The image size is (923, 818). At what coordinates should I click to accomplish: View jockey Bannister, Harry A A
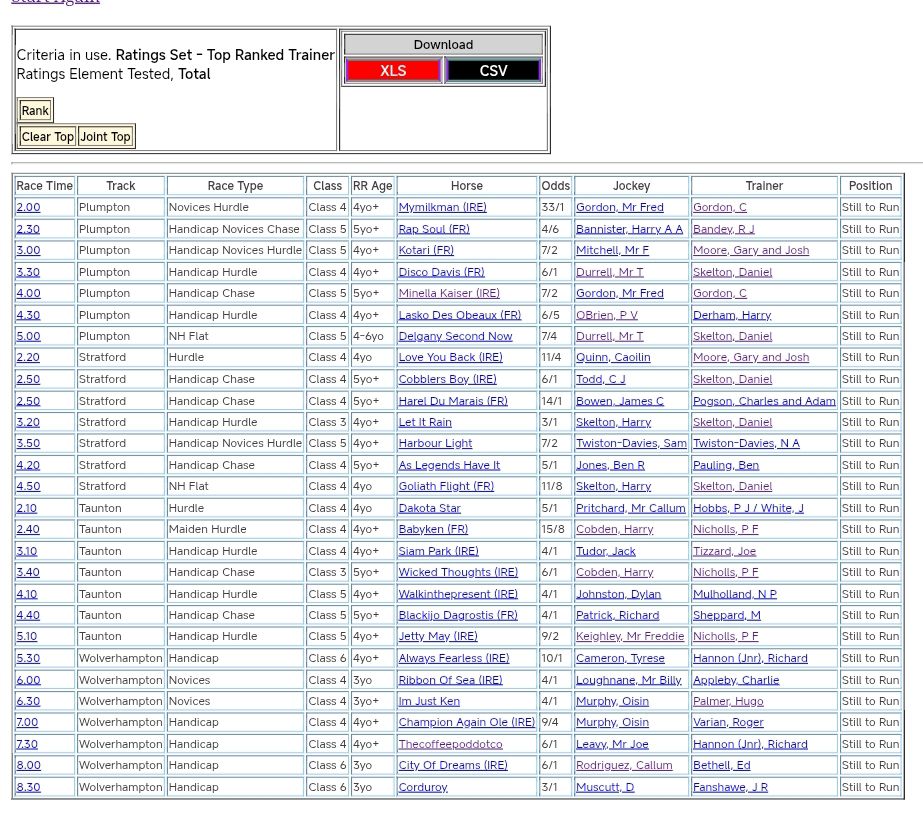click(x=629, y=229)
